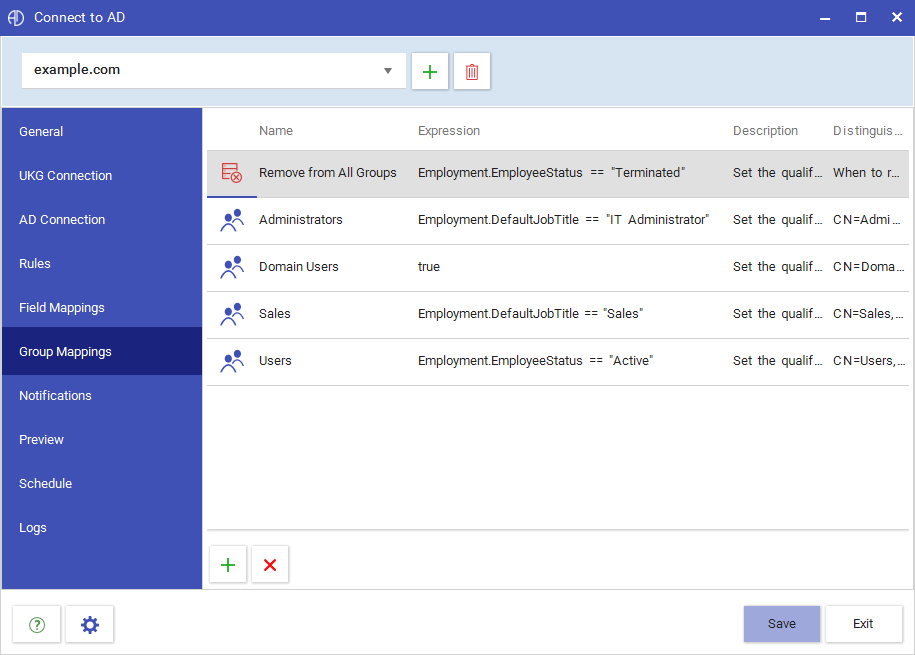Click the EmployeeStatus == "Active" expression
This screenshot has width=915, height=655.
pos(535,361)
